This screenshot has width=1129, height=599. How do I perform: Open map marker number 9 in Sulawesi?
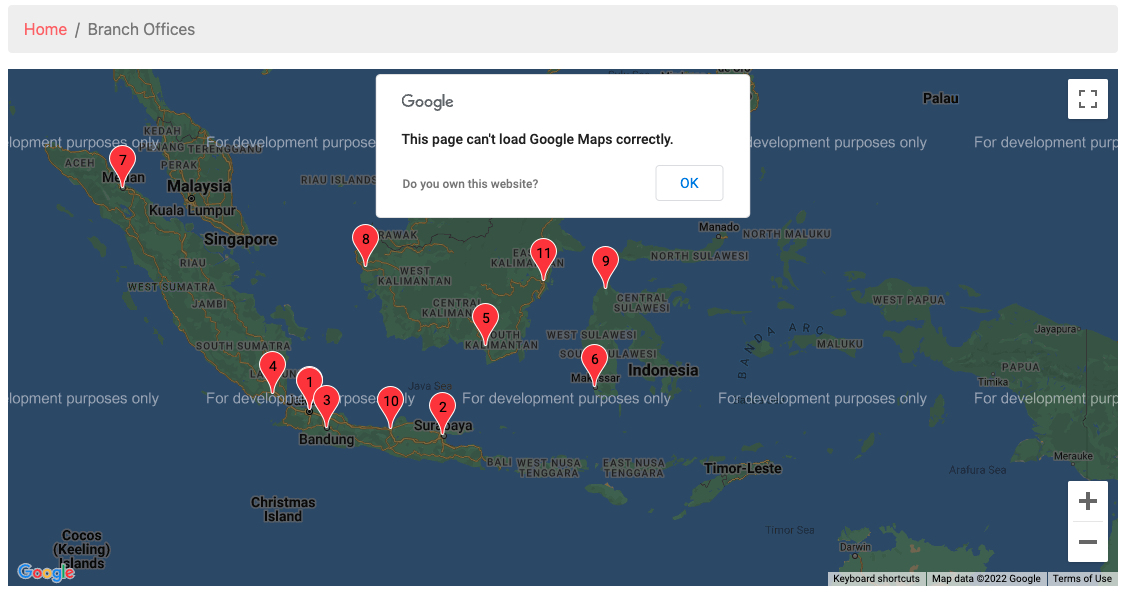[605, 262]
